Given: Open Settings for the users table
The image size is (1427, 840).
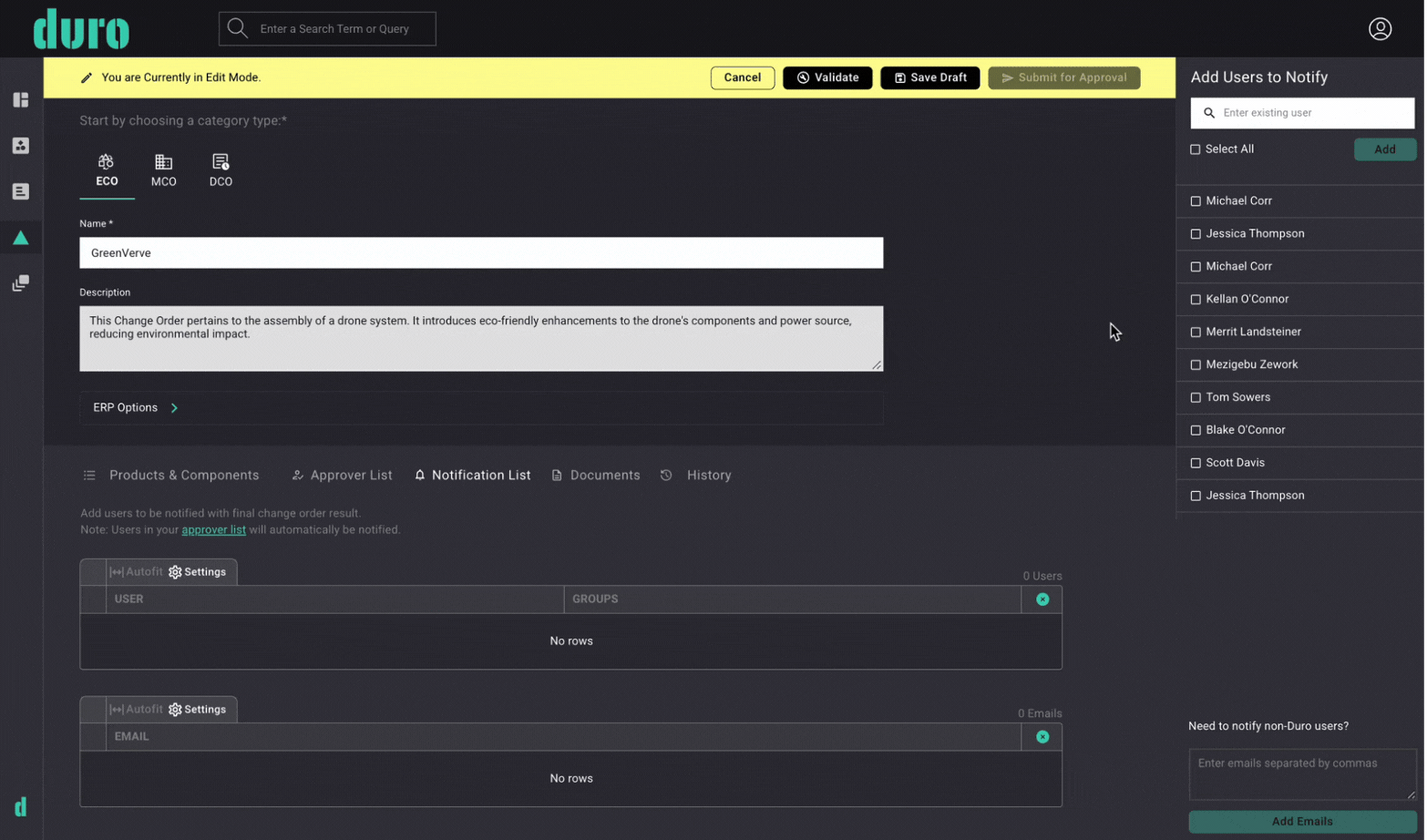Looking at the screenshot, I should pos(198,572).
